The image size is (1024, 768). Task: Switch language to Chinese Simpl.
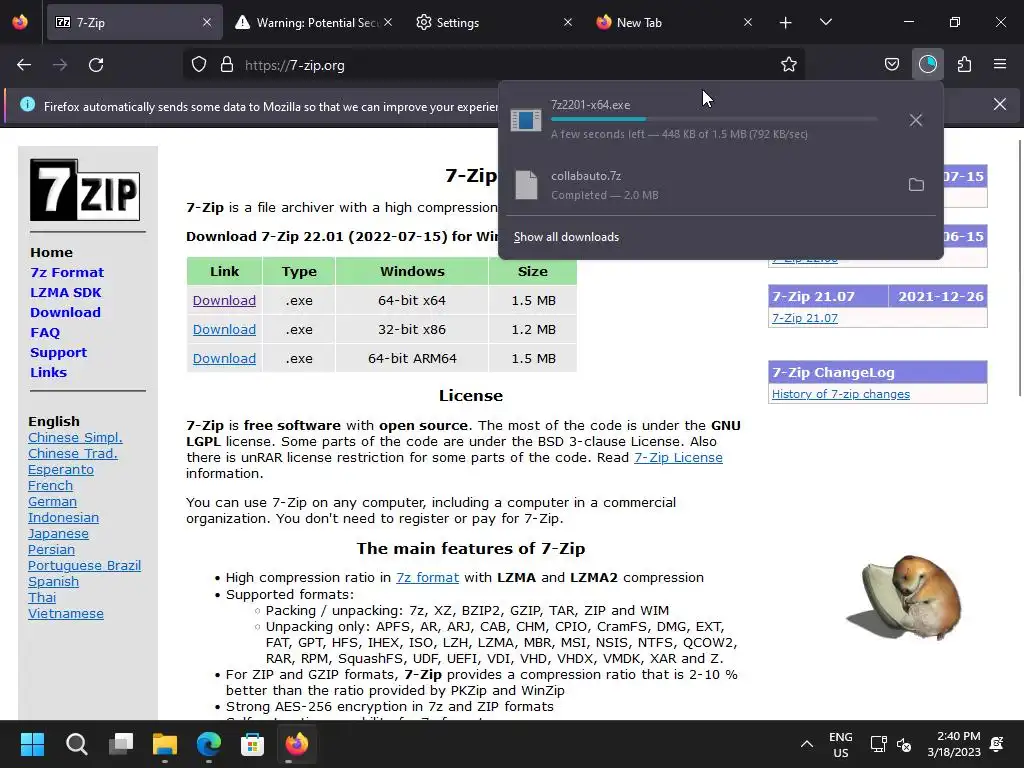(x=75, y=438)
